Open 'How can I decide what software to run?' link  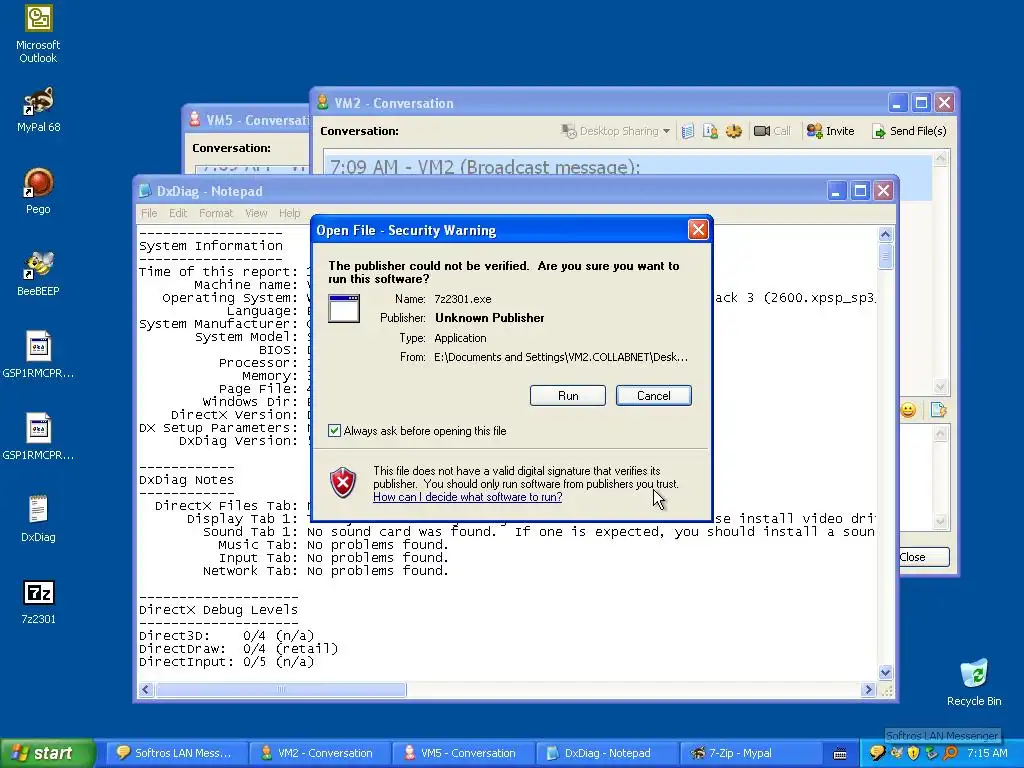[468, 497]
